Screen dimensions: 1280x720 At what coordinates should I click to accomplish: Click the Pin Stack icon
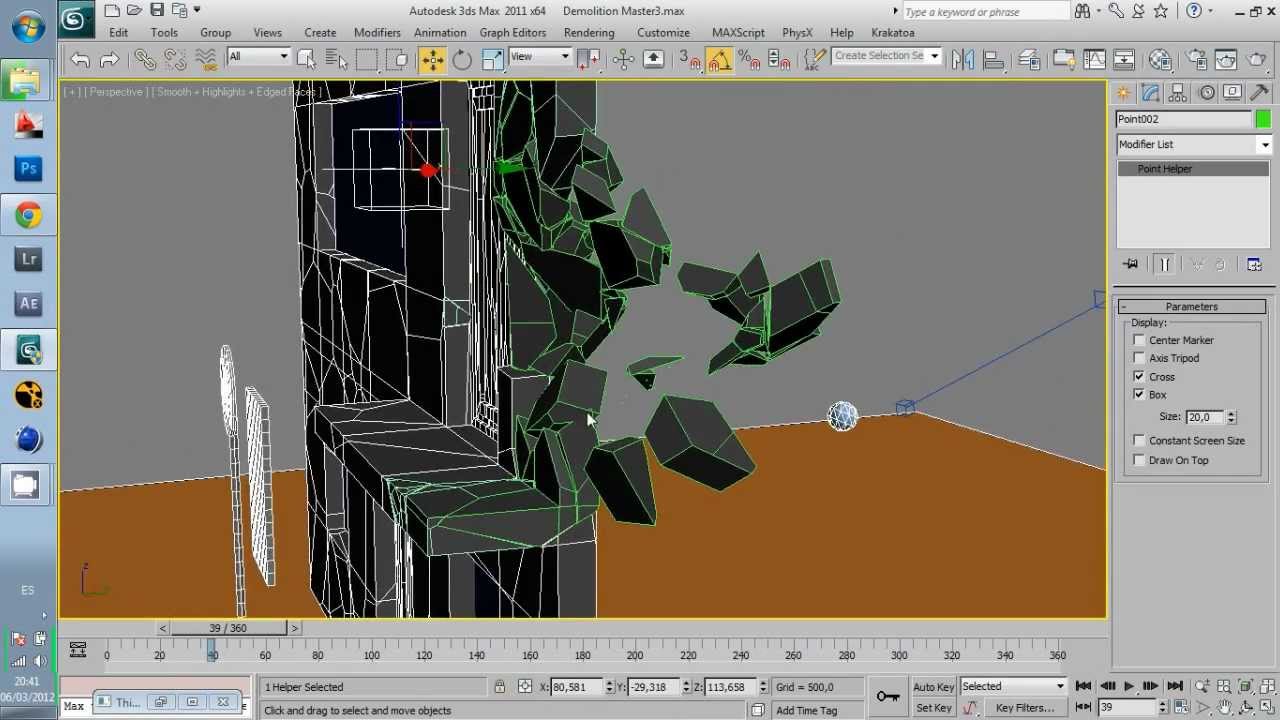click(1131, 264)
